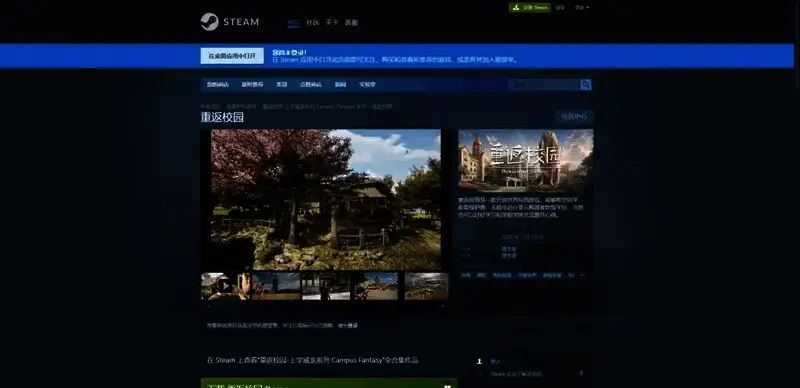Viewport: 800px width, 388px height.
Task: Click the plus button after the tags
Action: (x=582, y=275)
